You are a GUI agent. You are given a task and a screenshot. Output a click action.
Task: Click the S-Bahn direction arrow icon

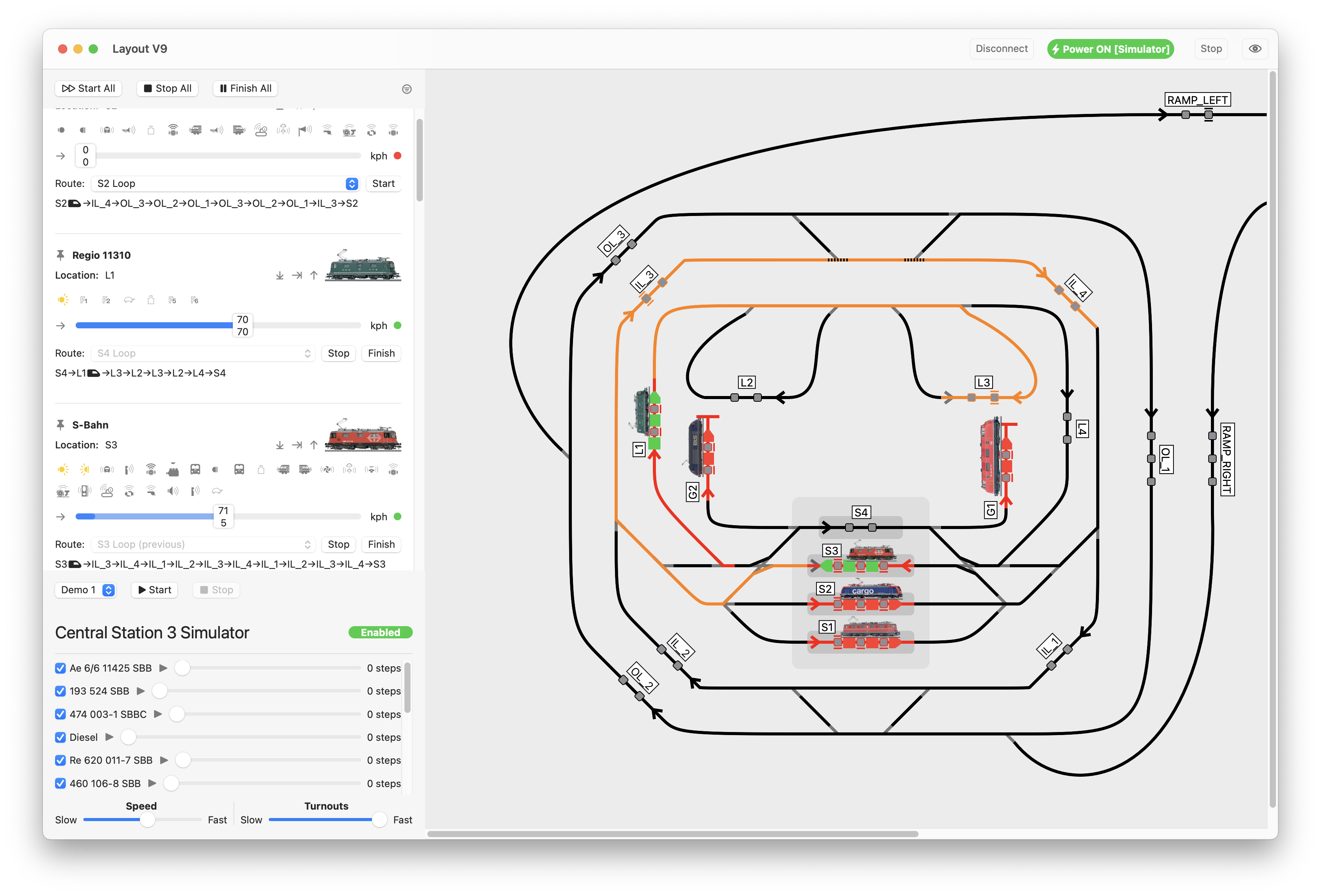pyautogui.click(x=61, y=517)
